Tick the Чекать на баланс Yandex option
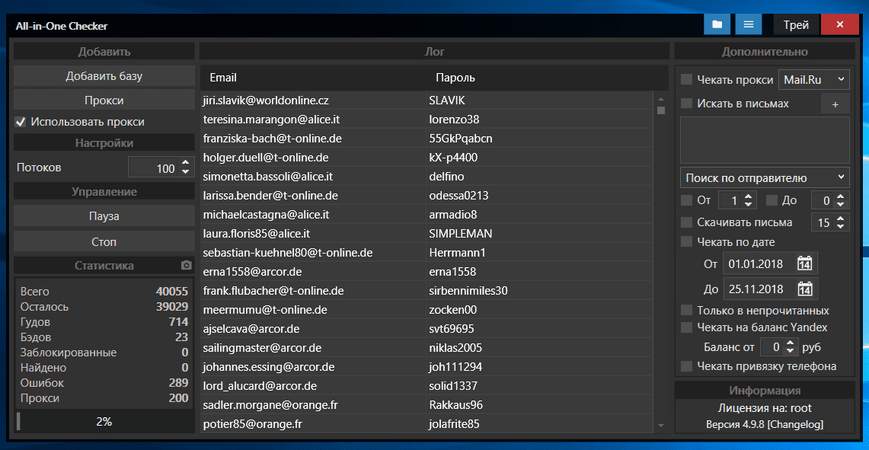869x450 pixels. click(686, 327)
